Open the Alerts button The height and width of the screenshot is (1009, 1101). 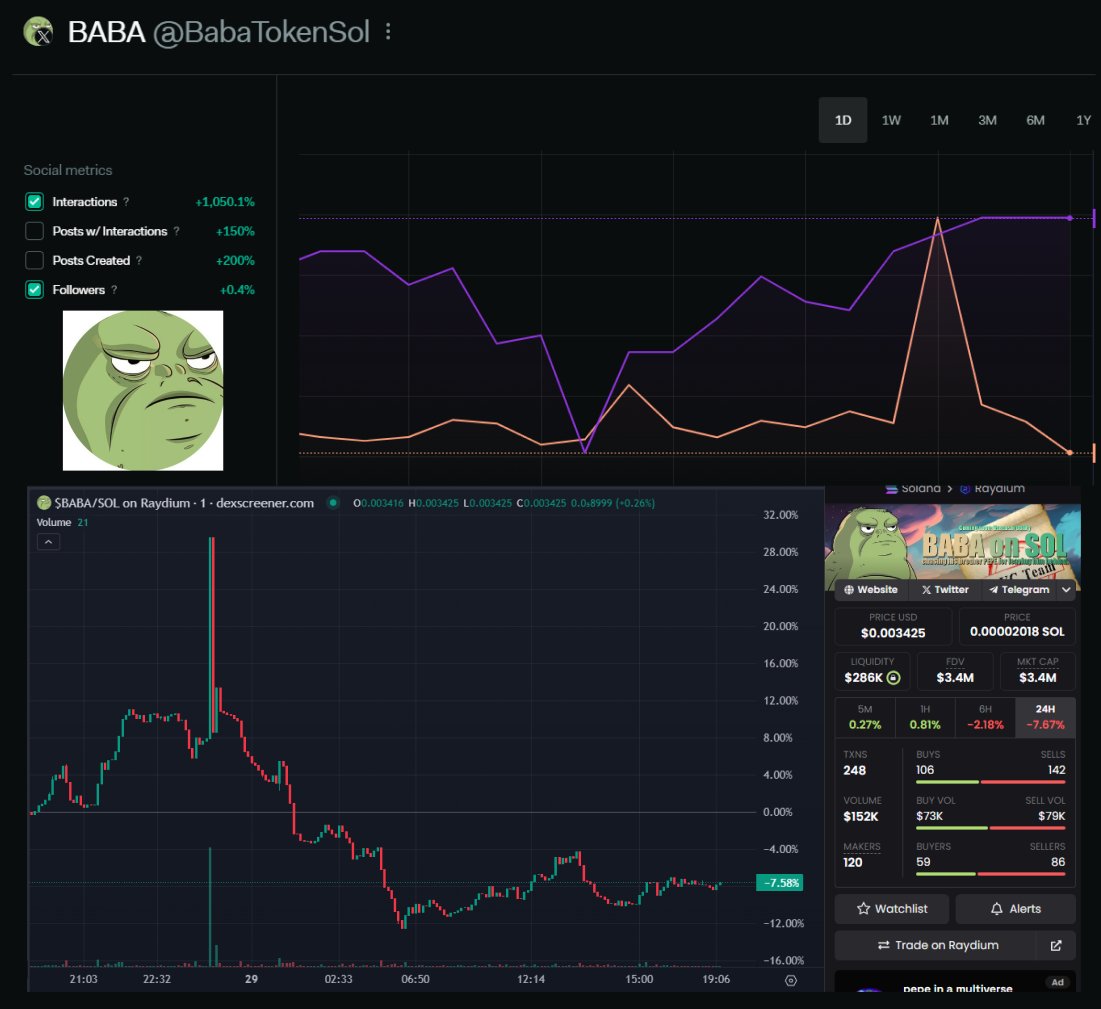pos(1015,909)
